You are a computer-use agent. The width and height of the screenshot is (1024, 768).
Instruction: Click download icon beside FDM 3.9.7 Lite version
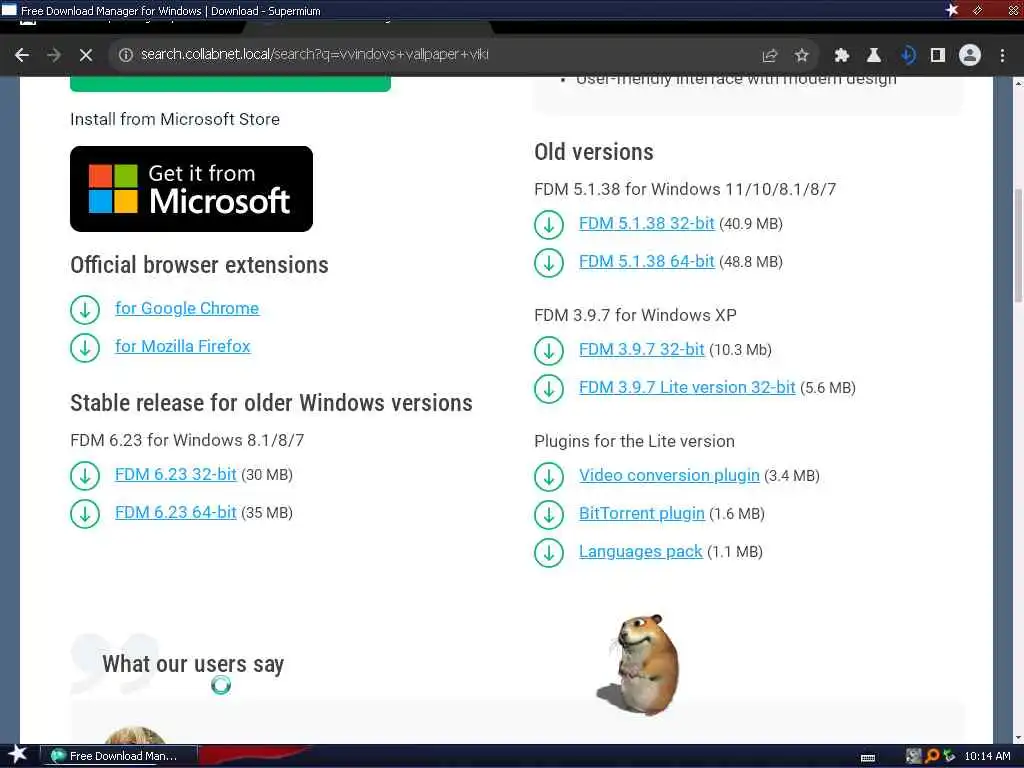(x=549, y=389)
